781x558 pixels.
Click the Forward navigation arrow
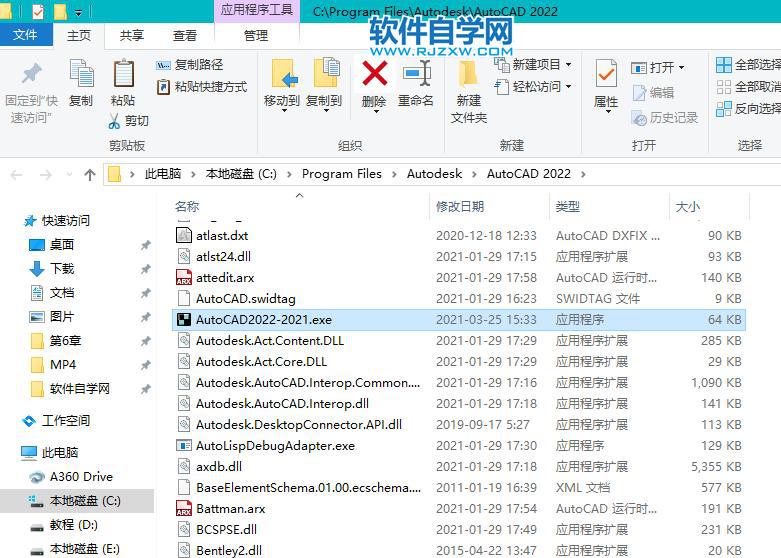[45, 175]
